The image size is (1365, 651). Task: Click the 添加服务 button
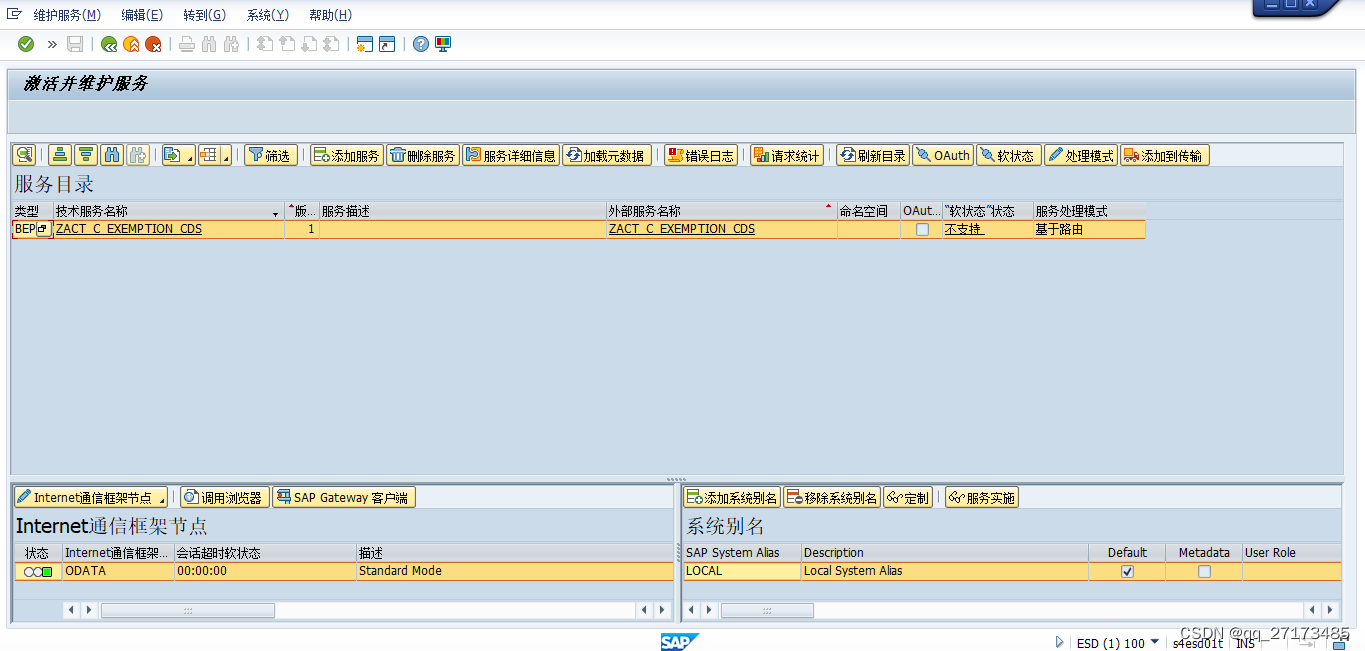coord(347,155)
